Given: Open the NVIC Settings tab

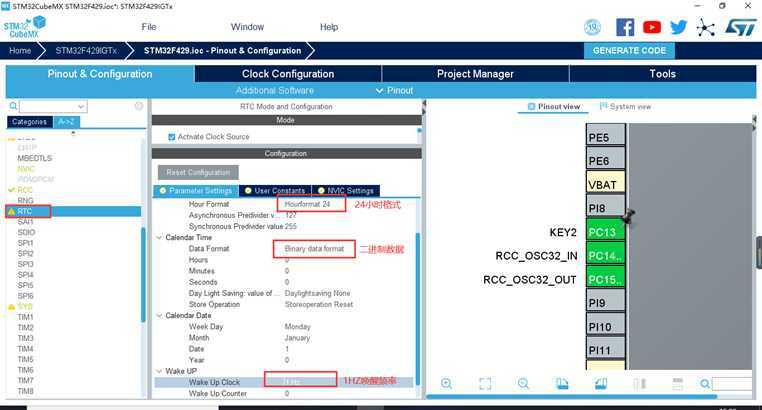Looking at the screenshot, I should [346, 191].
